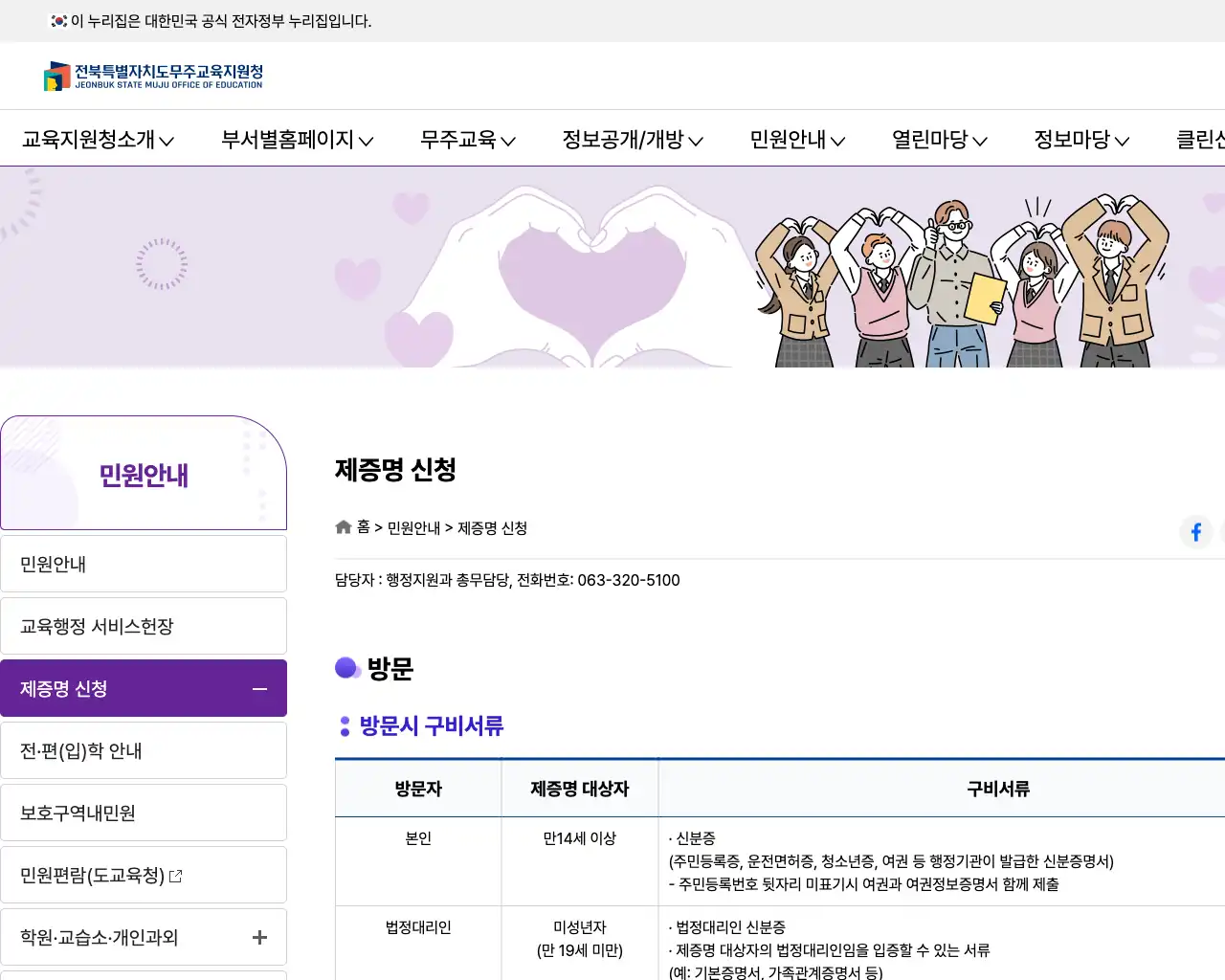Open the 정보마당 dropdown menu
The width and height of the screenshot is (1225, 980).
tap(1081, 140)
